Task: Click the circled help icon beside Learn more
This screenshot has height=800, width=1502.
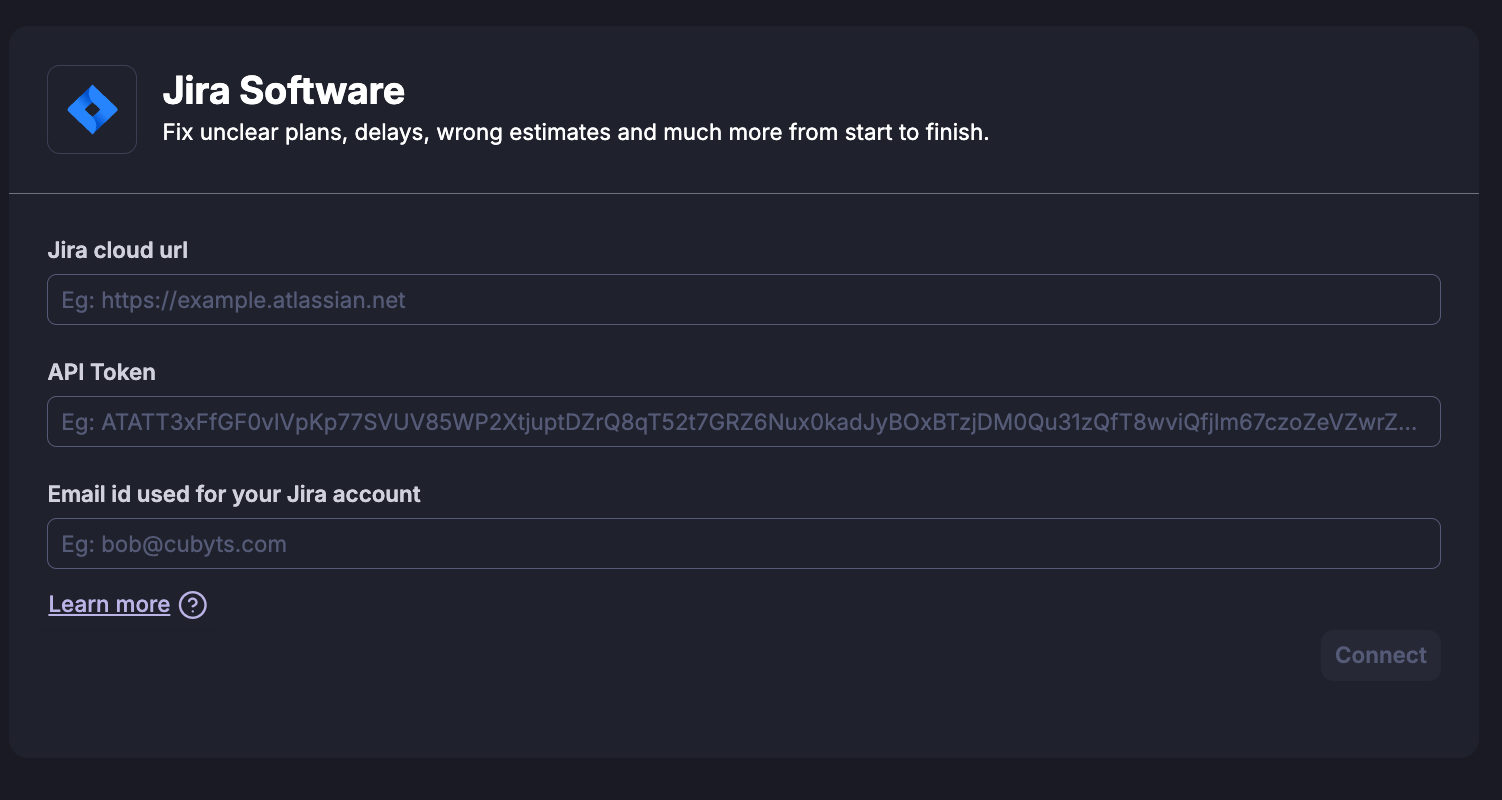Action: pos(192,605)
